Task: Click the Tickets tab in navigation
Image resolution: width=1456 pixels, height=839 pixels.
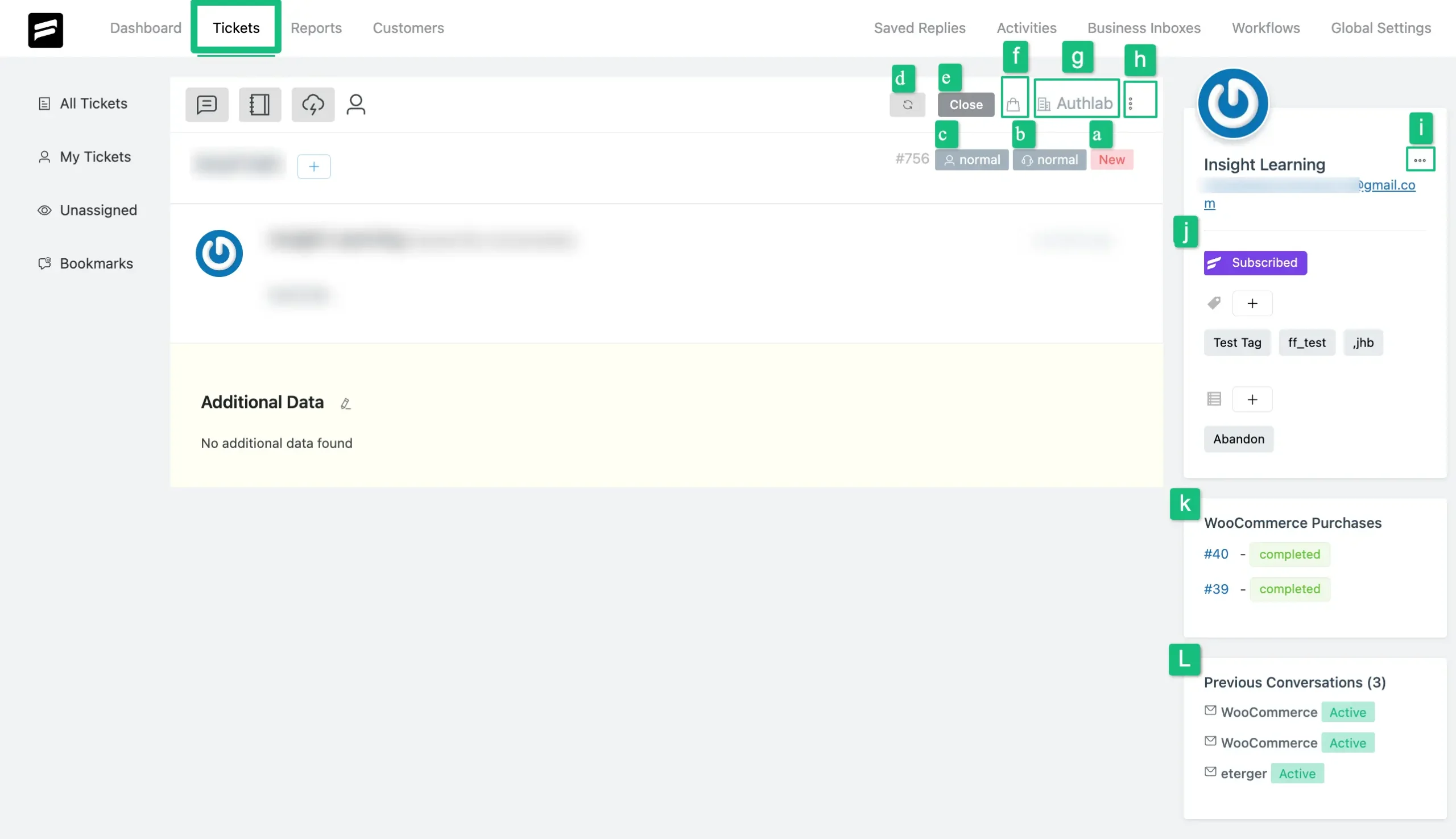Action: click(x=236, y=27)
